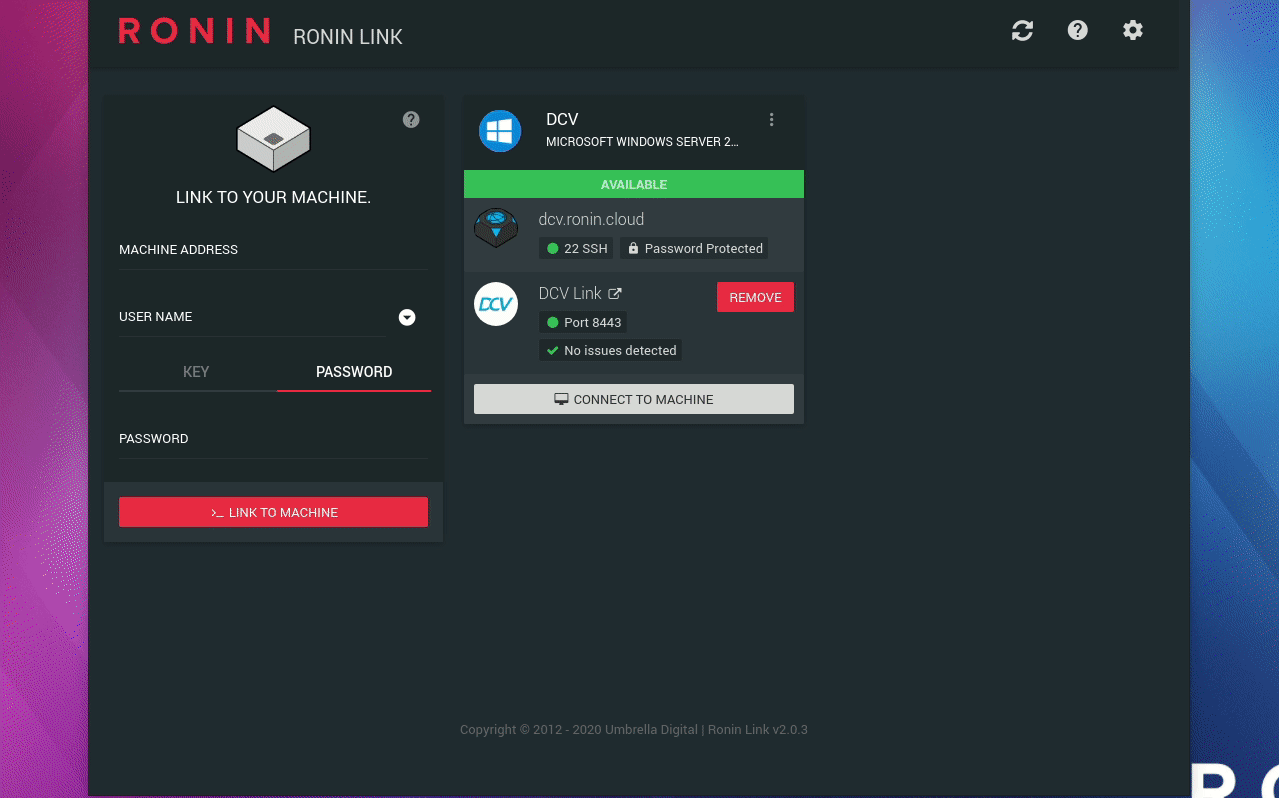Click the DCV machine title

click(562, 119)
